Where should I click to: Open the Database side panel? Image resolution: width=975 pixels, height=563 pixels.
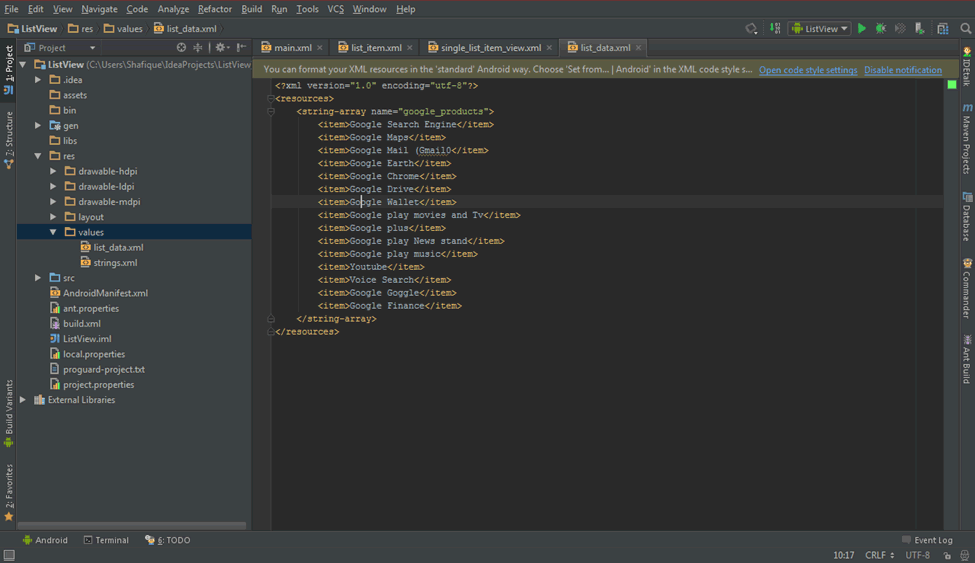(x=967, y=216)
